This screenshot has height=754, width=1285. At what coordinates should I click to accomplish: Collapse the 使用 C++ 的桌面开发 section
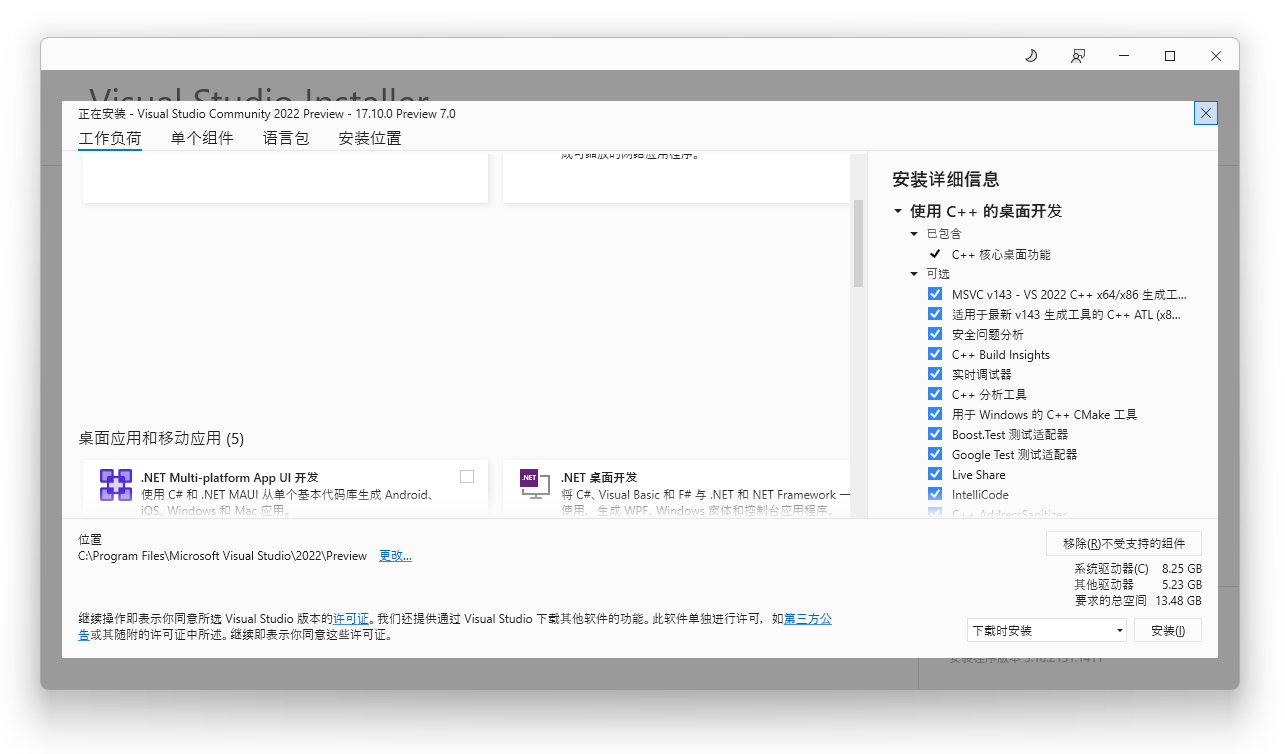pyautogui.click(x=898, y=212)
